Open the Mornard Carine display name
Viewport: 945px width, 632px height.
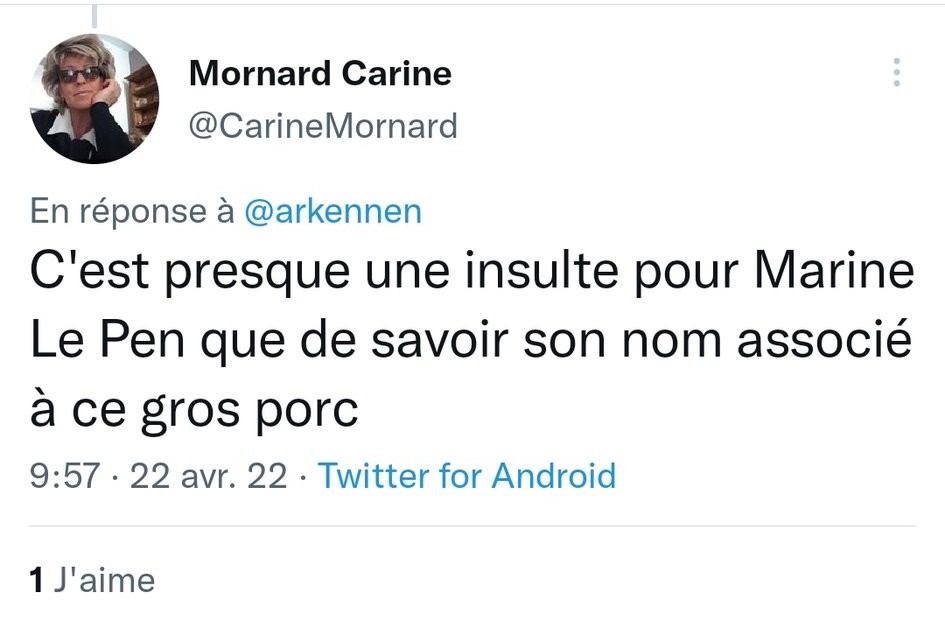pyautogui.click(x=320, y=73)
